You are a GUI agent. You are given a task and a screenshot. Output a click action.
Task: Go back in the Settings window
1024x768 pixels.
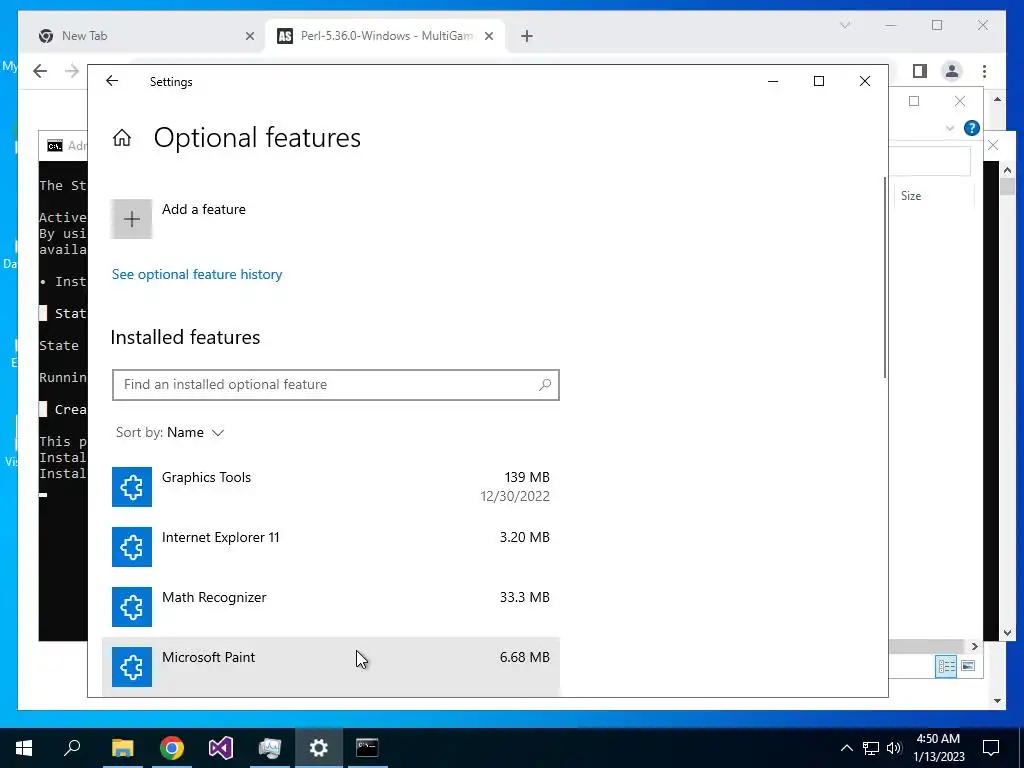click(112, 81)
